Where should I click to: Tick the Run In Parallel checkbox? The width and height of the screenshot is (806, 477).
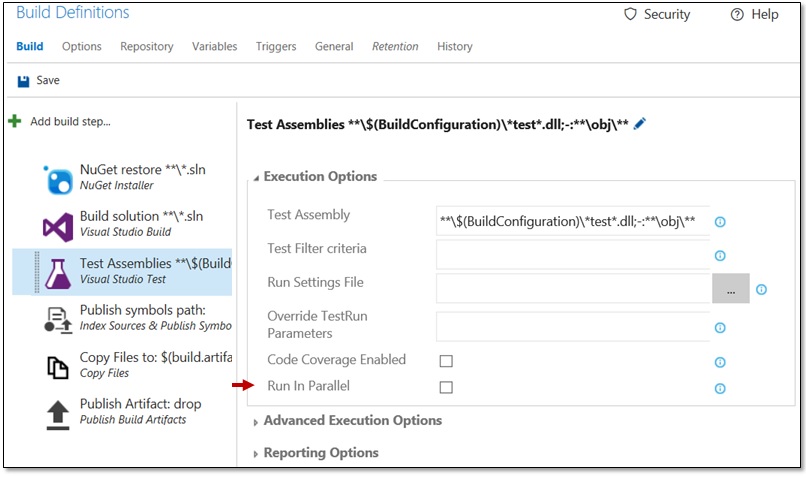tap(446, 387)
